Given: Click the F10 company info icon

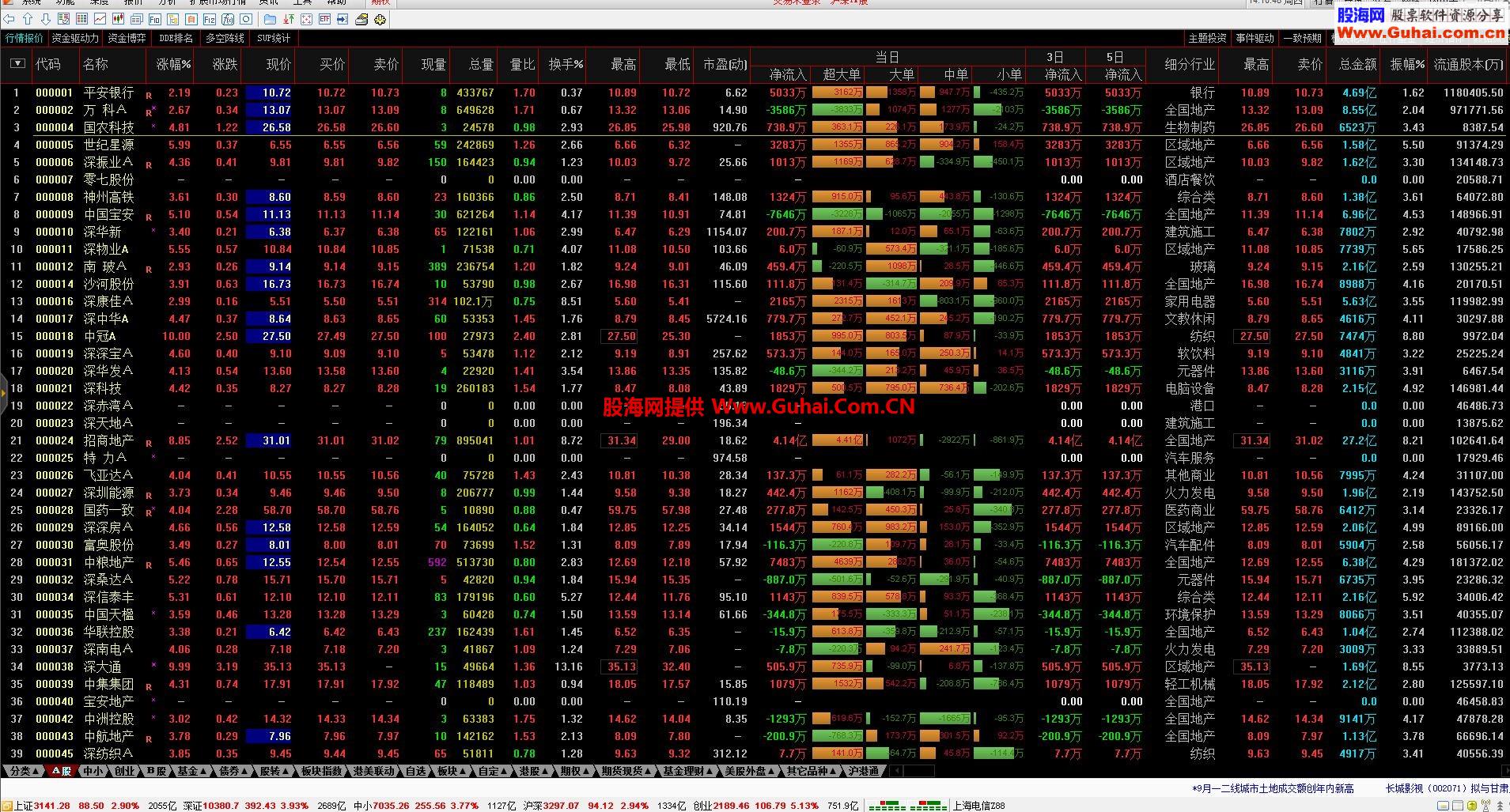Looking at the screenshot, I should pyautogui.click(x=155, y=19).
